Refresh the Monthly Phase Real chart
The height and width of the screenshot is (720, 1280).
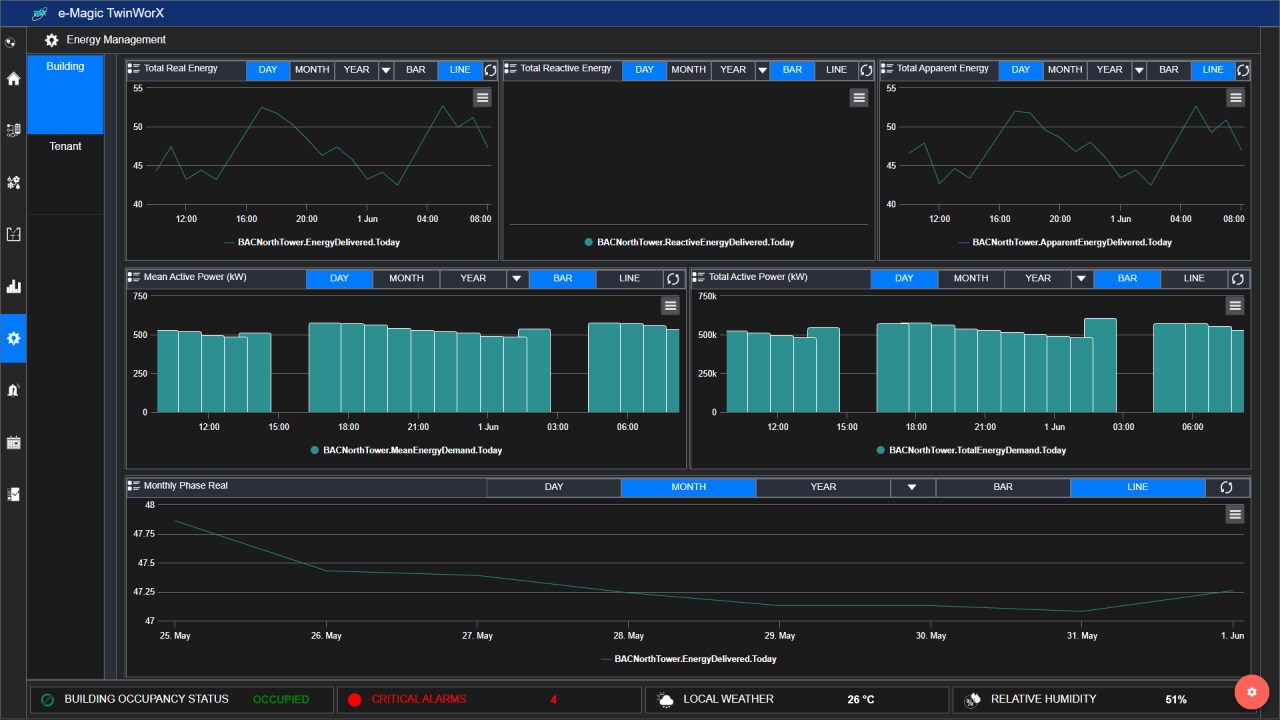click(x=1227, y=487)
